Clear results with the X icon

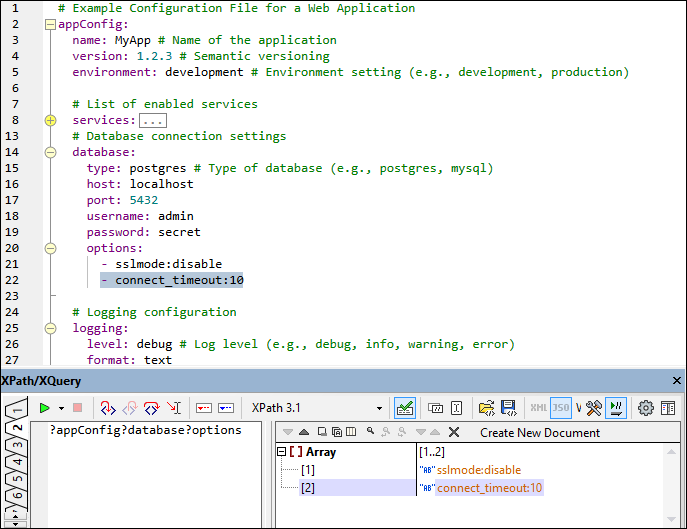(453, 432)
